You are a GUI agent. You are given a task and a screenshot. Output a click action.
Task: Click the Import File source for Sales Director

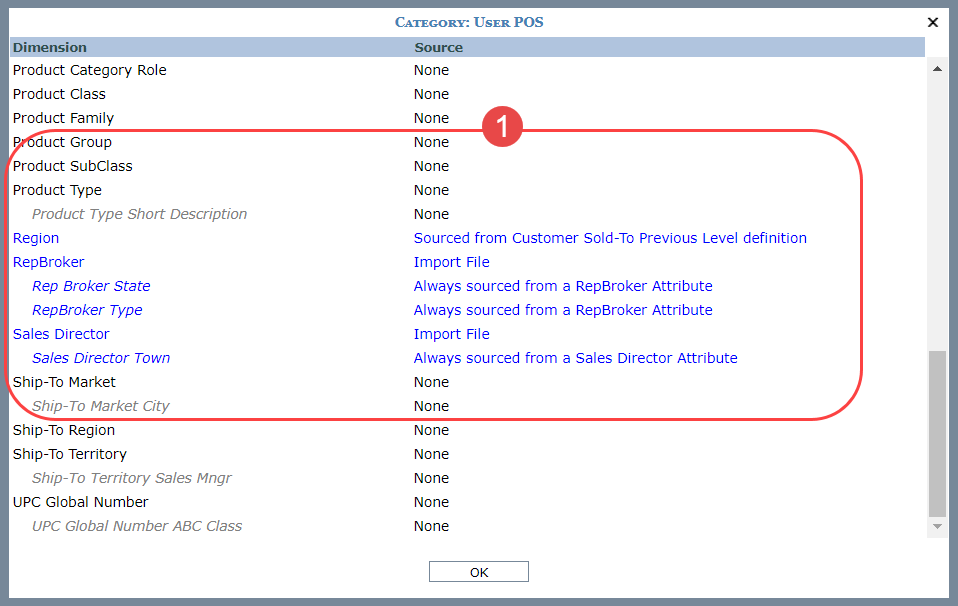click(452, 334)
